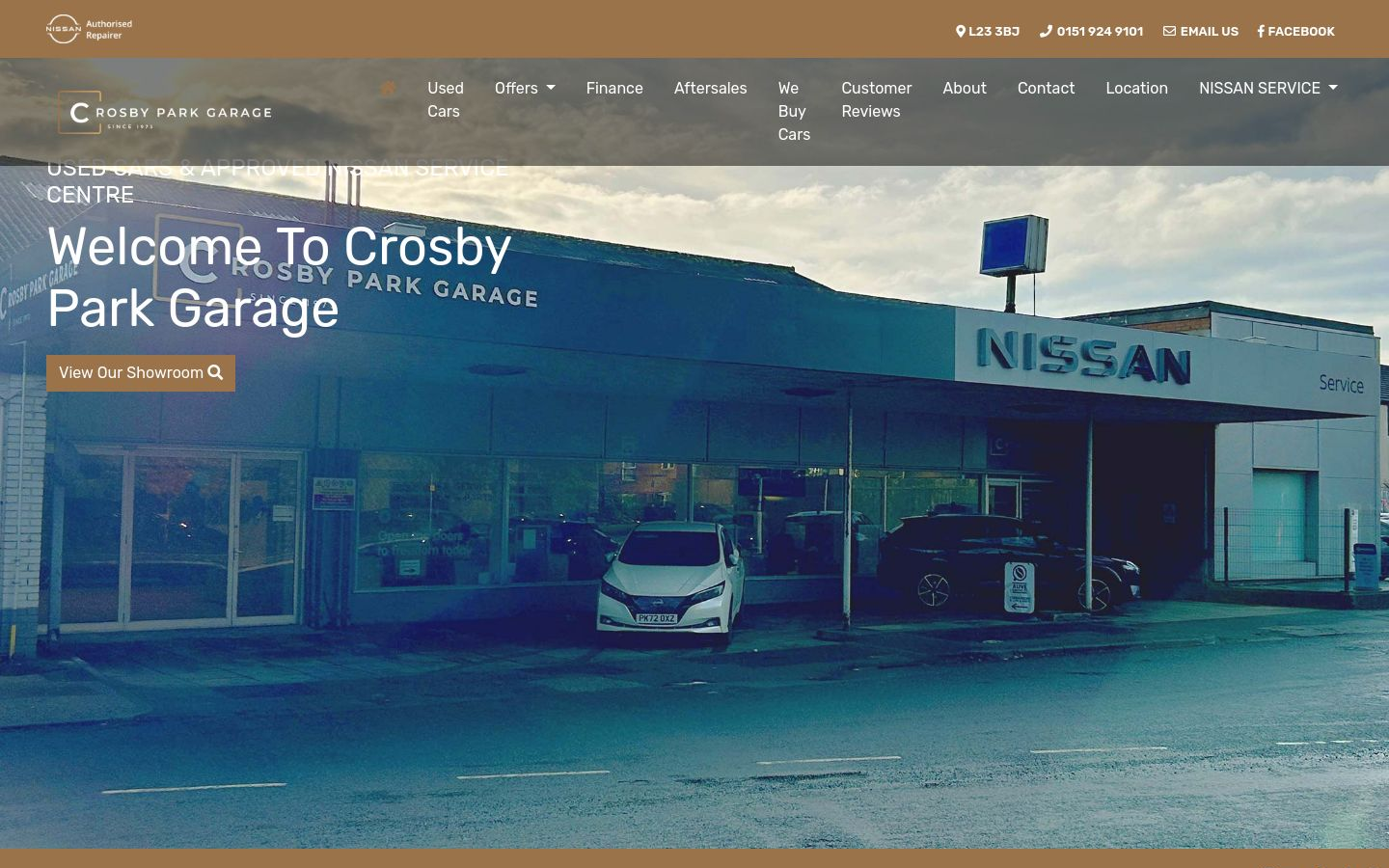Open the Location page
1389x868 pixels.
pos(1136,88)
